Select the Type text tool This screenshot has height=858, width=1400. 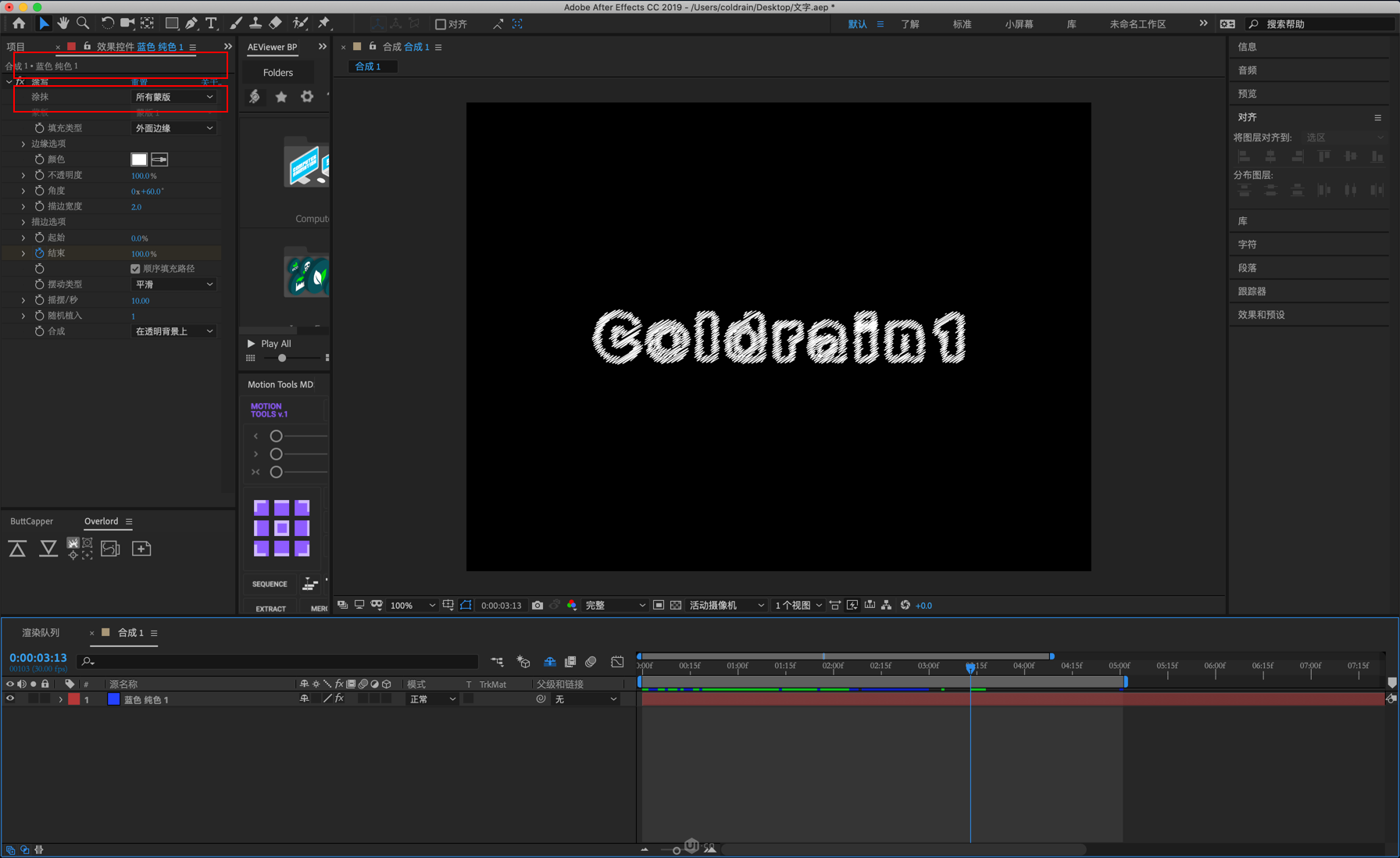(x=211, y=23)
